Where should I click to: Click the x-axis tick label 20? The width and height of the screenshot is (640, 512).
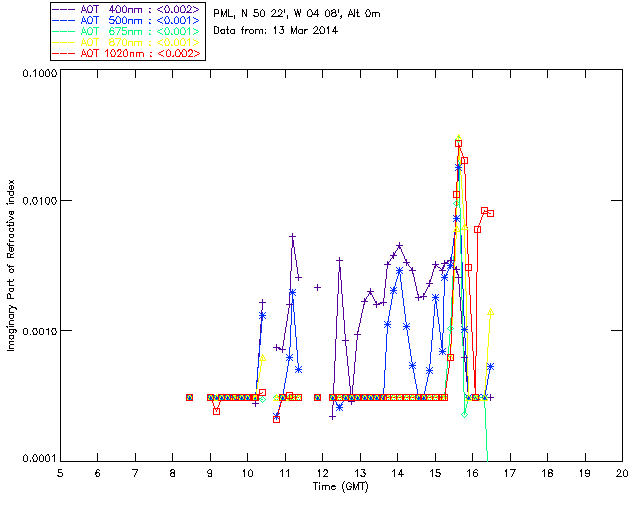pyautogui.click(x=622, y=473)
